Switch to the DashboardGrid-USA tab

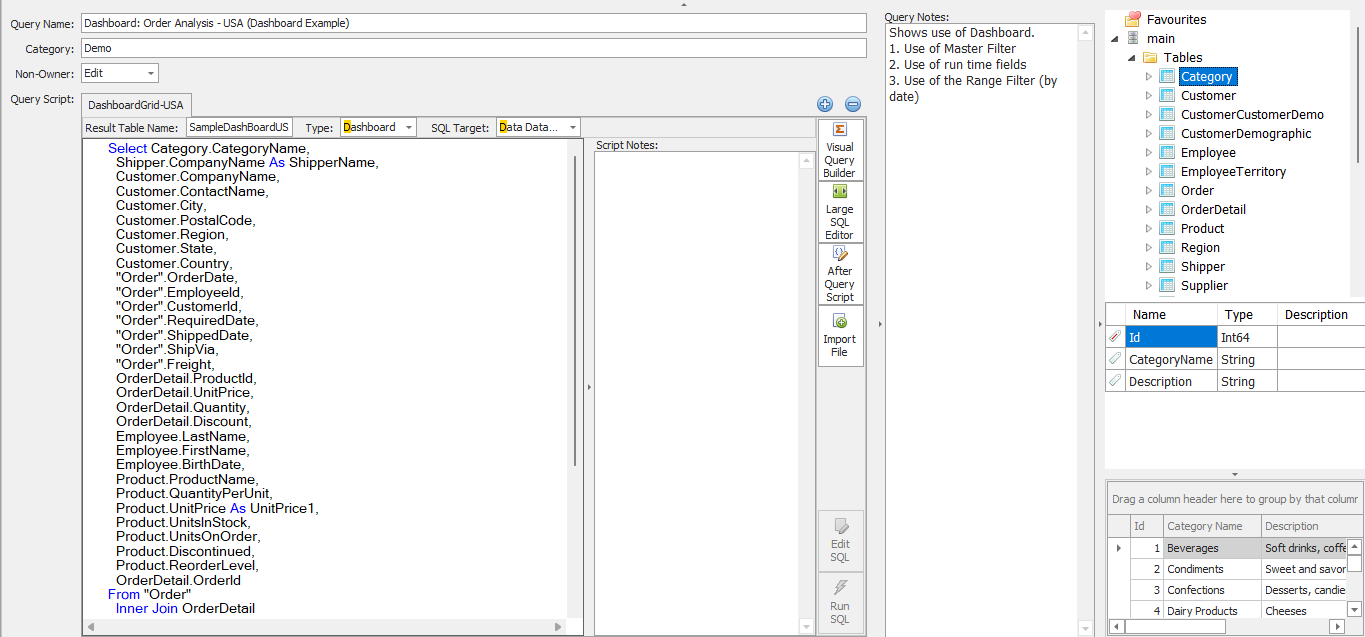tap(136, 105)
